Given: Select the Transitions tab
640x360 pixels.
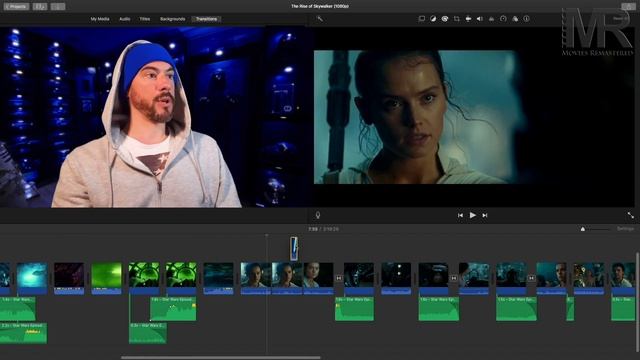Looking at the screenshot, I should pyautogui.click(x=207, y=19).
